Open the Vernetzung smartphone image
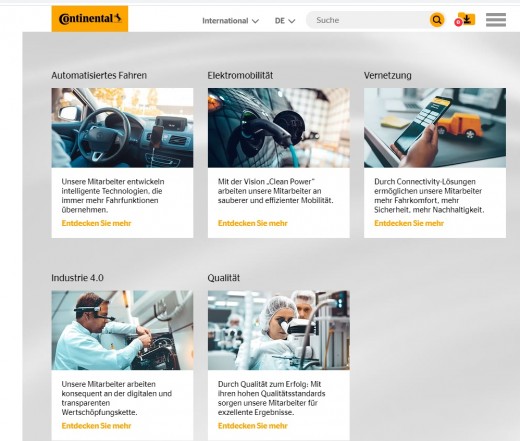Viewport: 520px width, 441px height. pyautogui.click(x=435, y=128)
